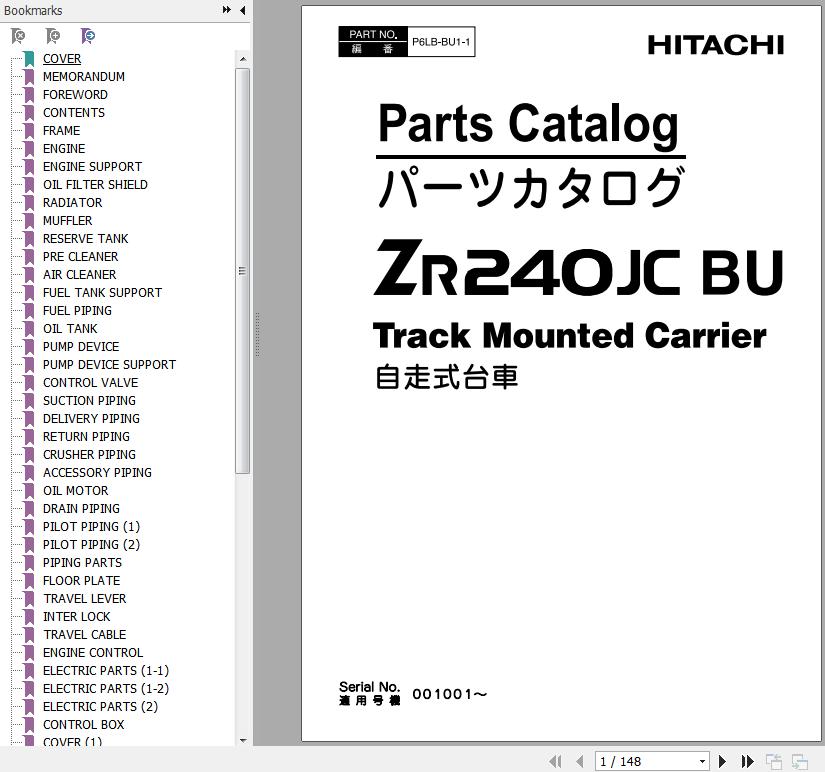Screen dimensions: 825x772
Task: Click the dotted splitter grip beside the page
Action: pos(257,335)
